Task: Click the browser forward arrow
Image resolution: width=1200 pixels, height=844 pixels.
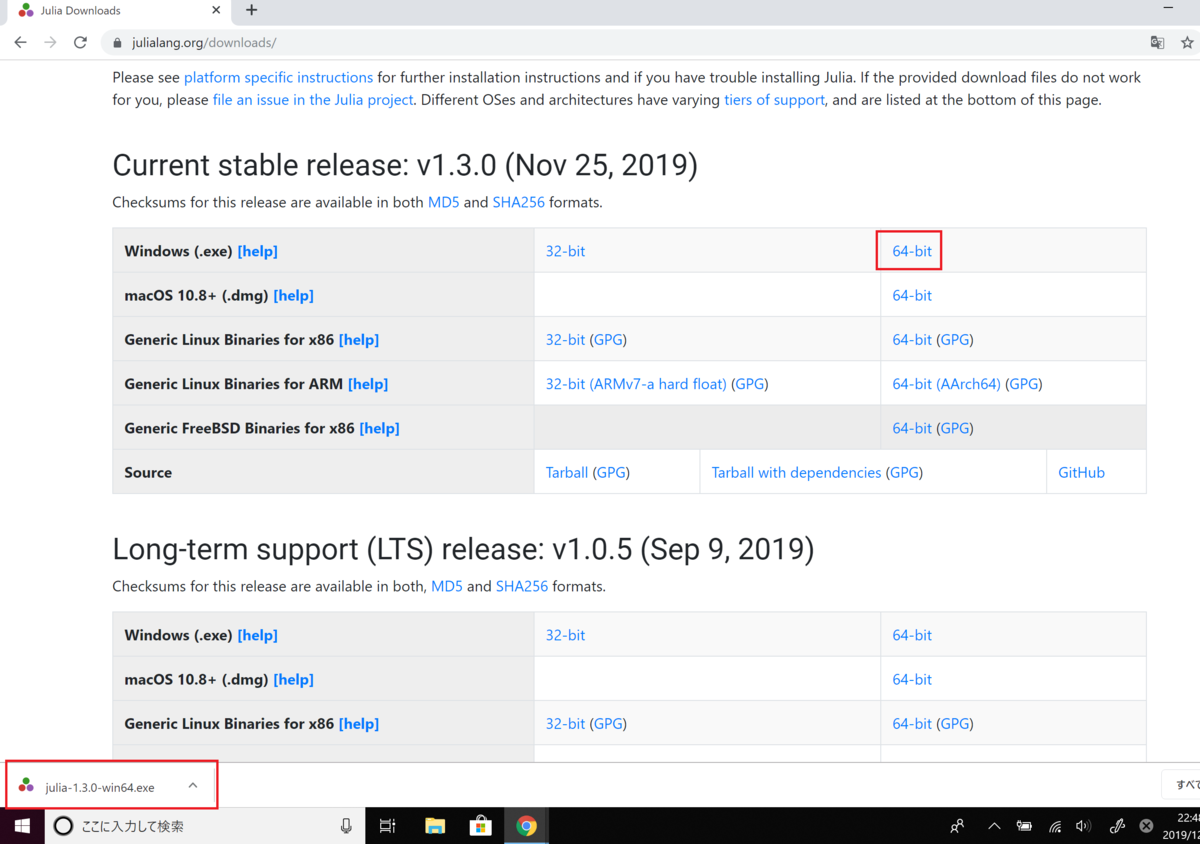Action: (50, 43)
